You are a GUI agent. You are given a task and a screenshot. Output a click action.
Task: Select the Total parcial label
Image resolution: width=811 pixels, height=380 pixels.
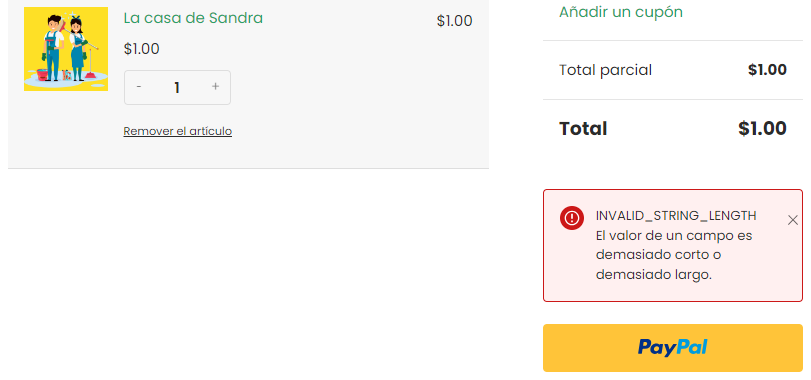click(x=605, y=70)
